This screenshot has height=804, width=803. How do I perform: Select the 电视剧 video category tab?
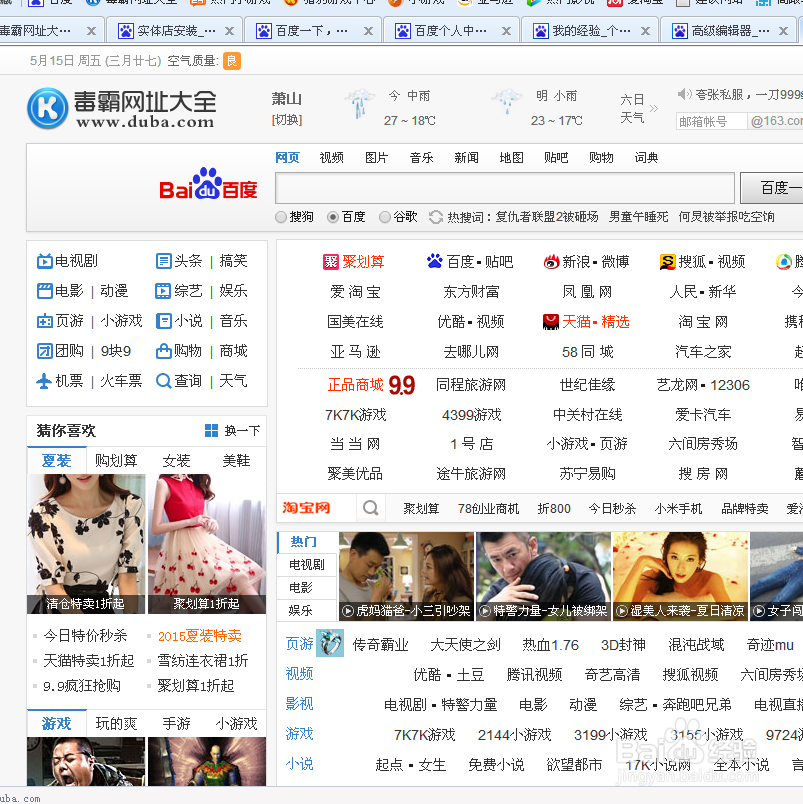(307, 565)
